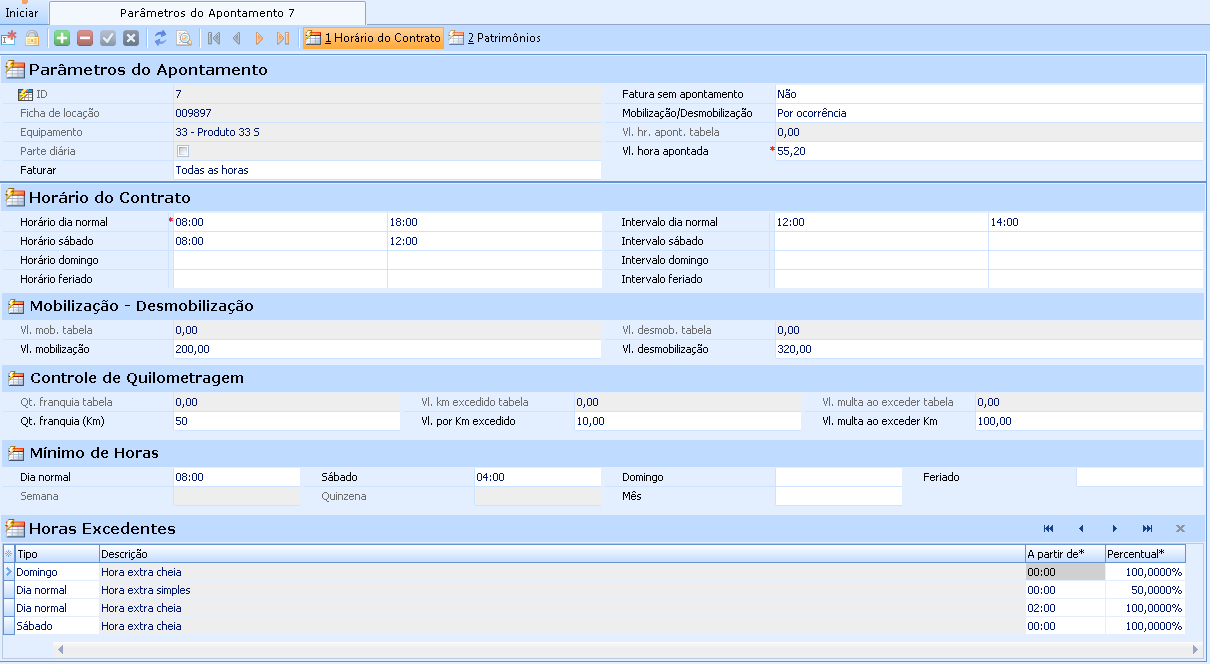Select the Hora extra simples description cell

[x=562, y=590]
